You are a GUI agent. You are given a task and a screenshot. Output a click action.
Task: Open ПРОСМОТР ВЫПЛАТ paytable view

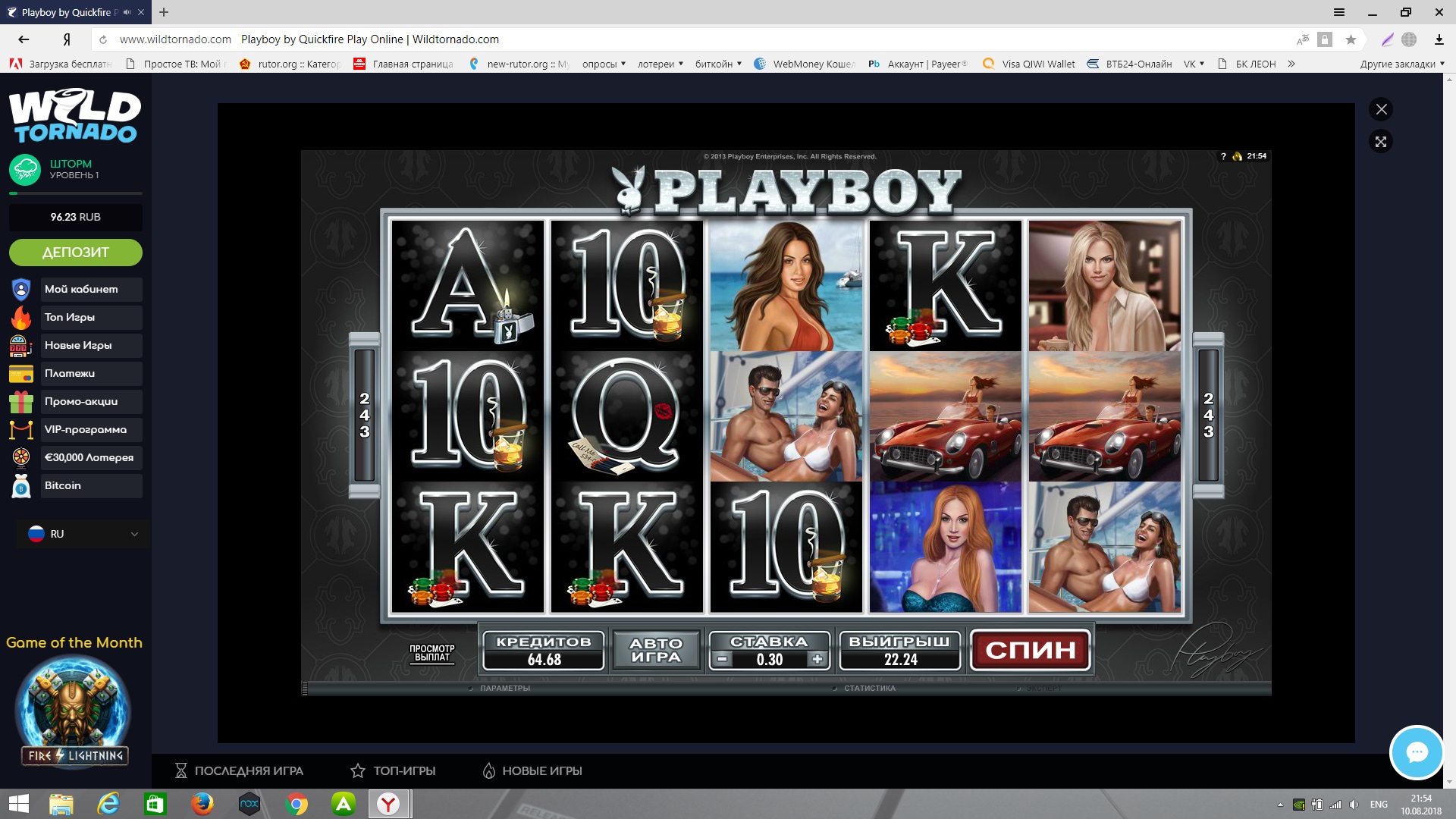(431, 653)
